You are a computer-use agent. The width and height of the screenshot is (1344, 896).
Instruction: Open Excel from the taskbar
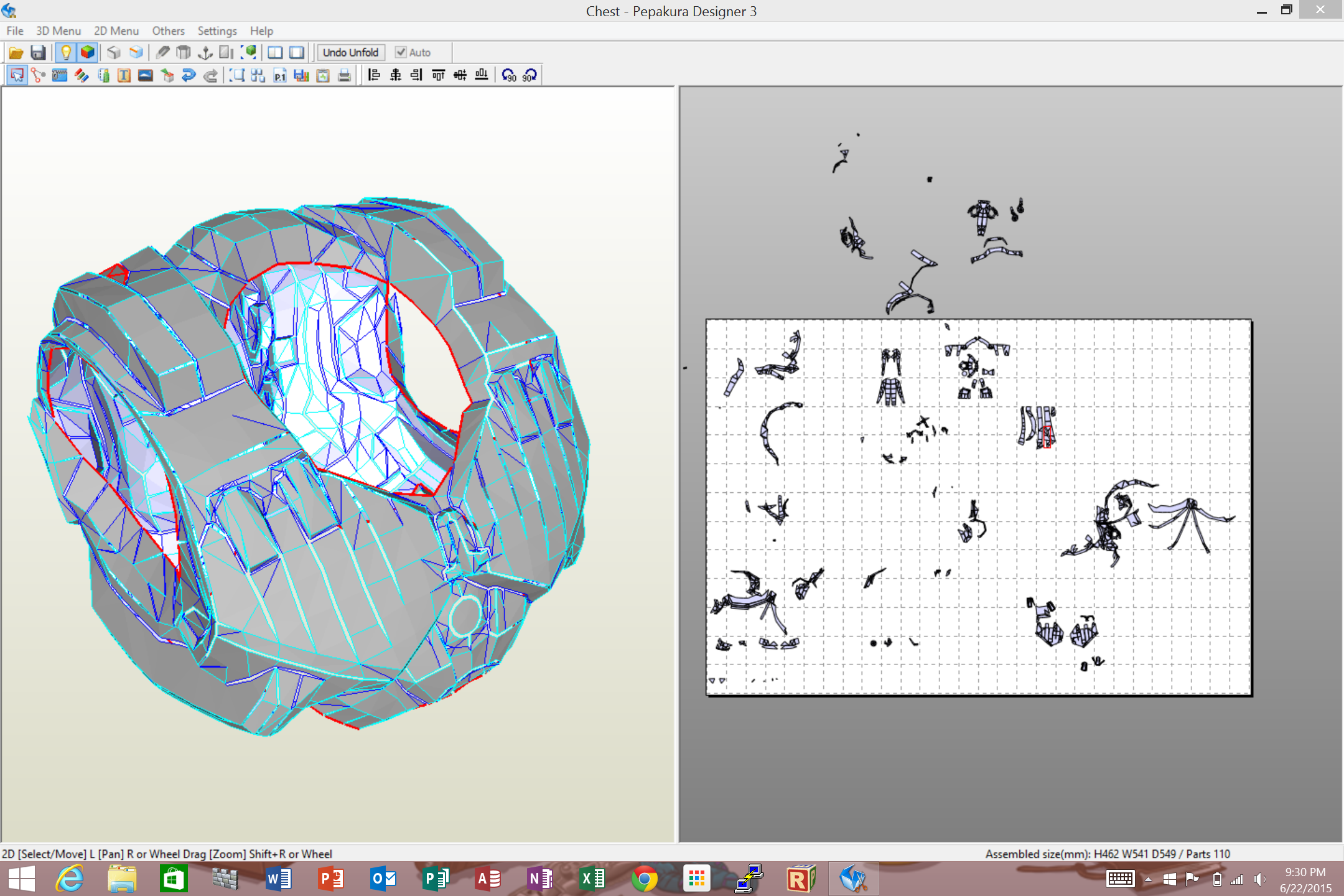click(592, 879)
